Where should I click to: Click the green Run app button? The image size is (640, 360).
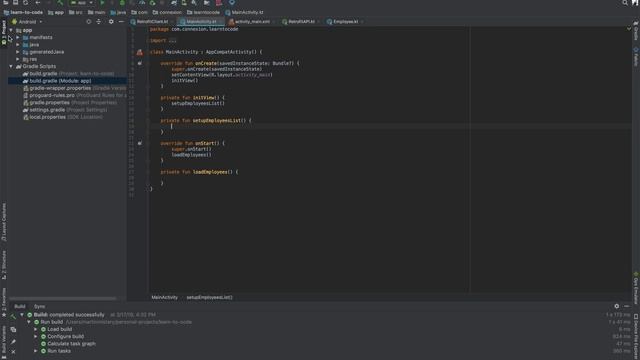click(x=102, y=3)
